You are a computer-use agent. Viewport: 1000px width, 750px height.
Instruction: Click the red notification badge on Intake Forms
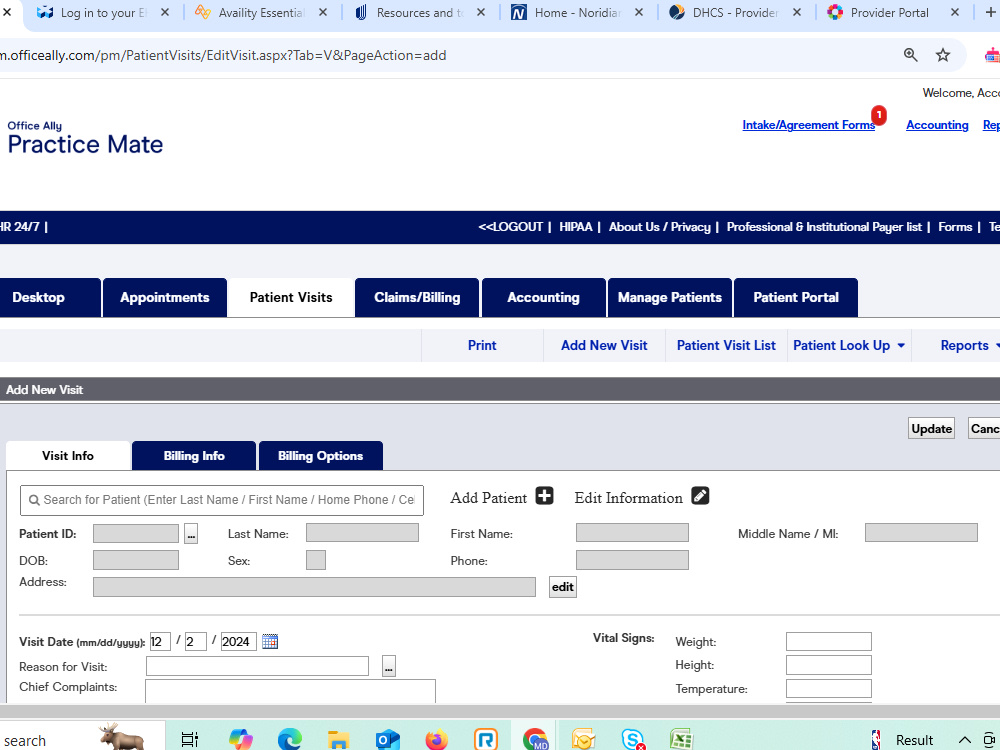click(879, 115)
